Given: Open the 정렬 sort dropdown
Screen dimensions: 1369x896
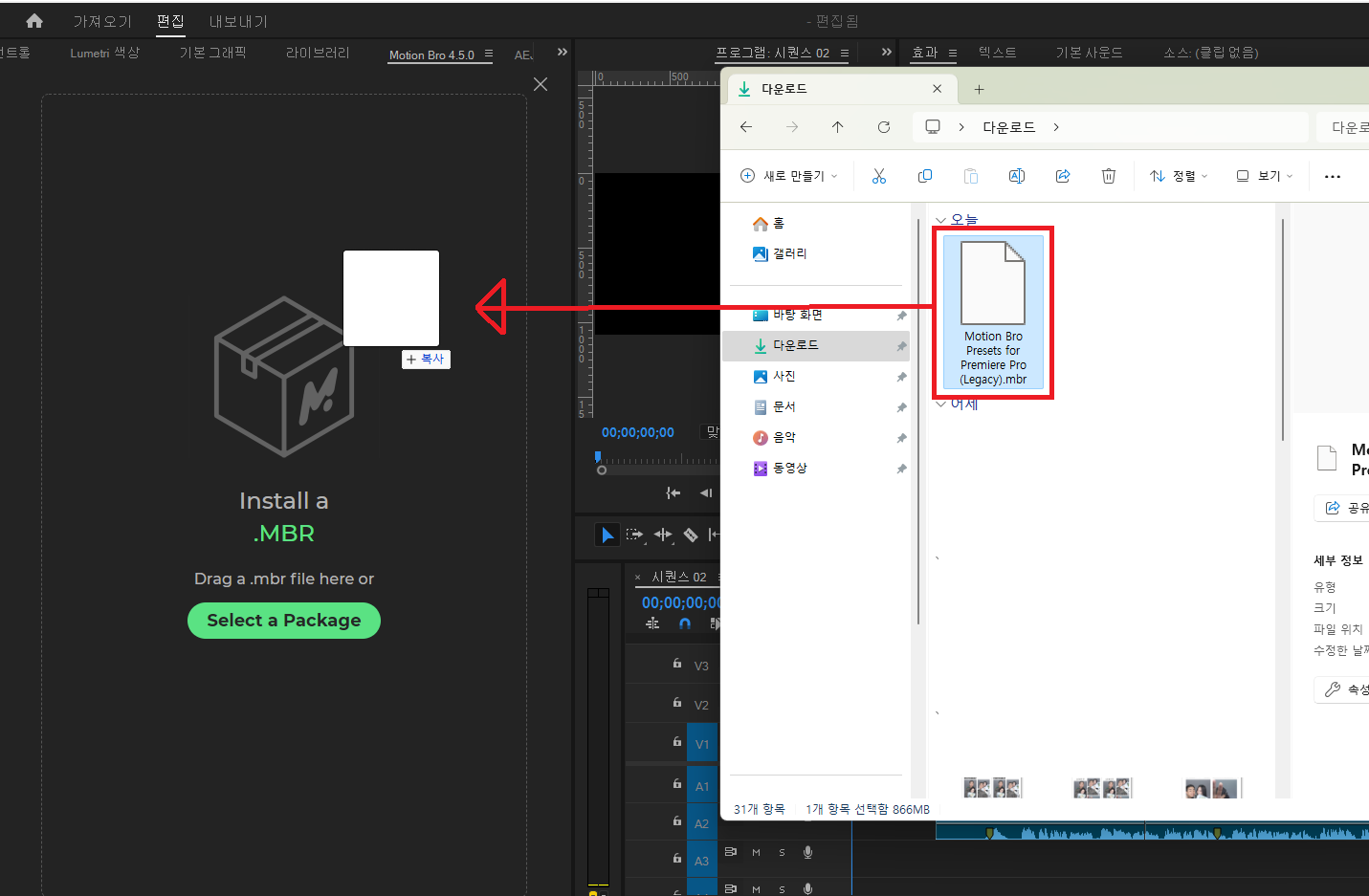Looking at the screenshot, I should tap(1179, 176).
